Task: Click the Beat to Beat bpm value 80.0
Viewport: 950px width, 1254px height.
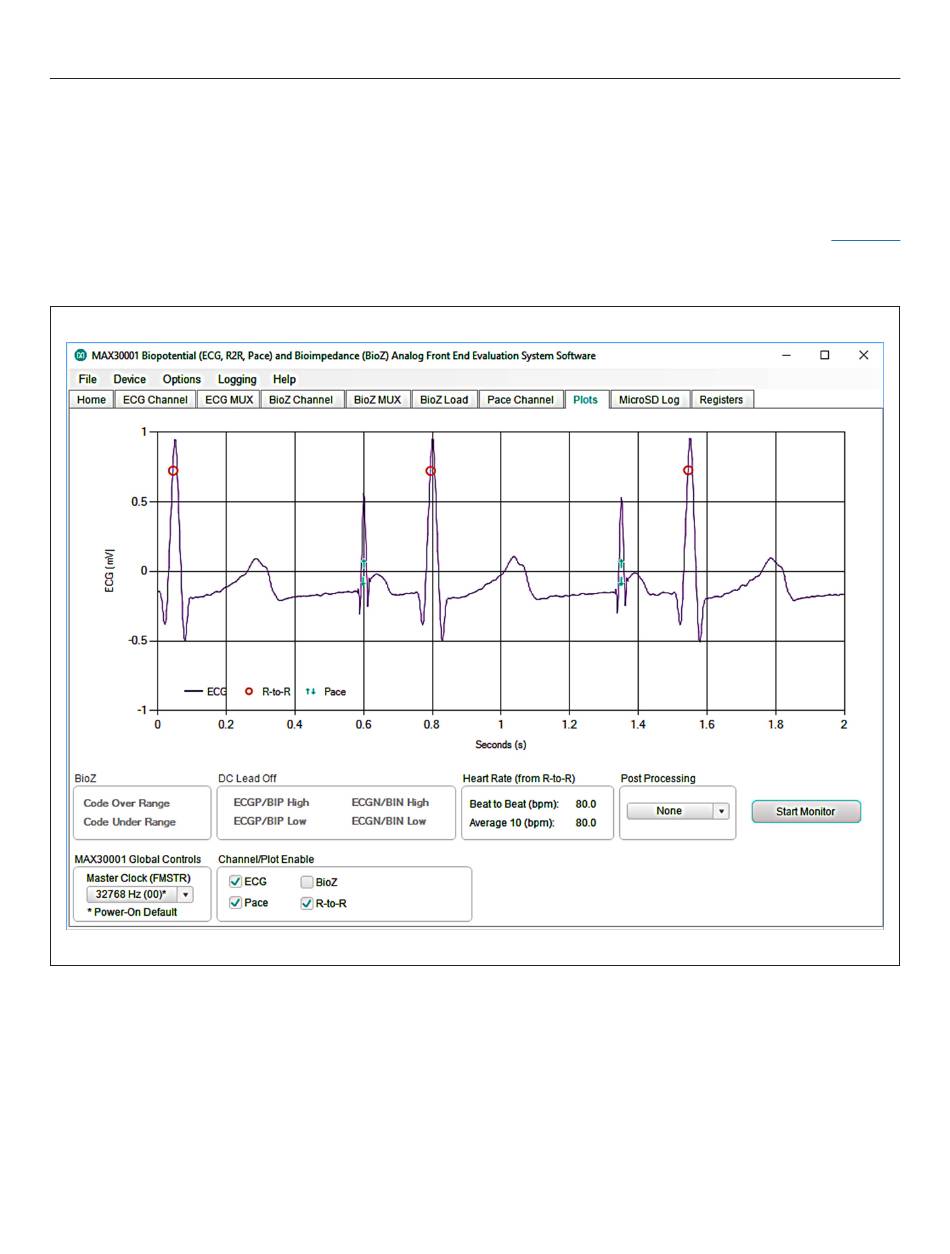Action: point(586,804)
